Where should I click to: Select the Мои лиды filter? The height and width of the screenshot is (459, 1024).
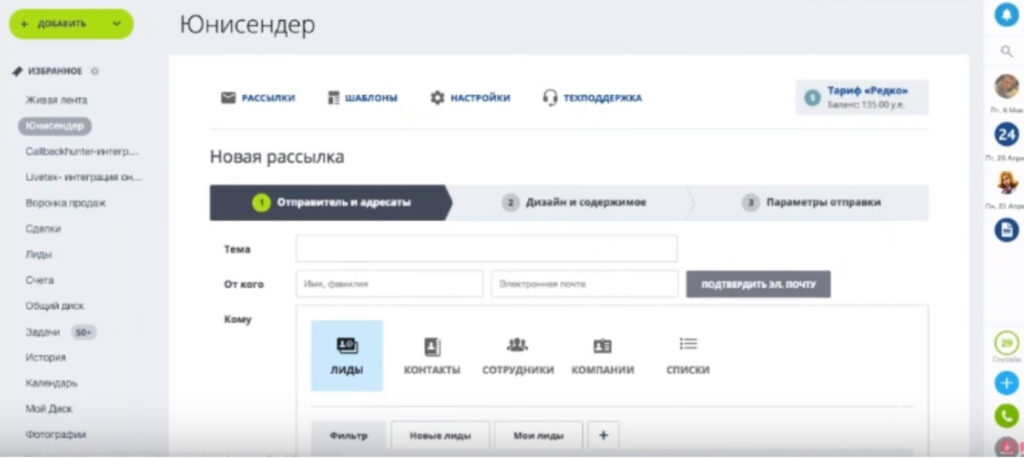[539, 435]
